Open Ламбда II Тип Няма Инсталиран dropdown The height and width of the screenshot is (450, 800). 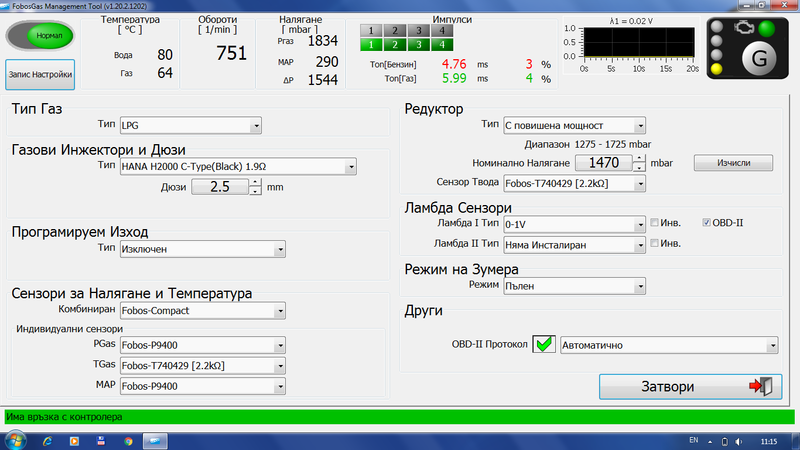pyautogui.click(x=574, y=245)
